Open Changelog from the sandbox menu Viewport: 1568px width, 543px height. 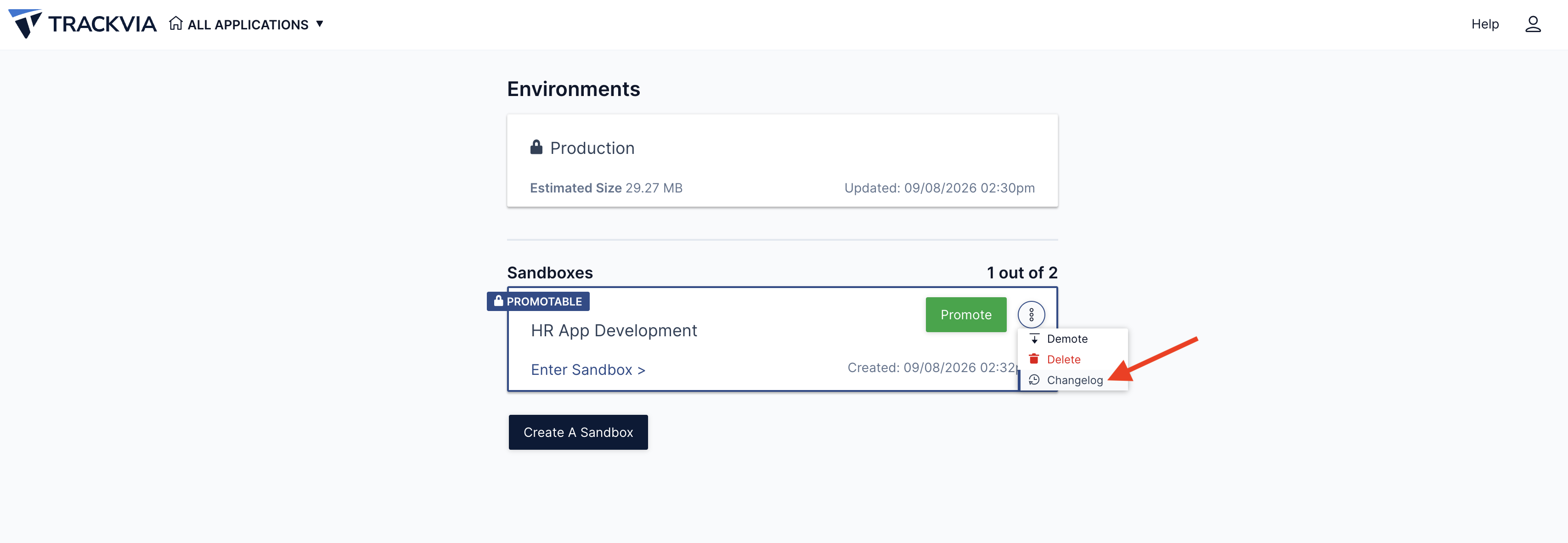pyautogui.click(x=1072, y=380)
